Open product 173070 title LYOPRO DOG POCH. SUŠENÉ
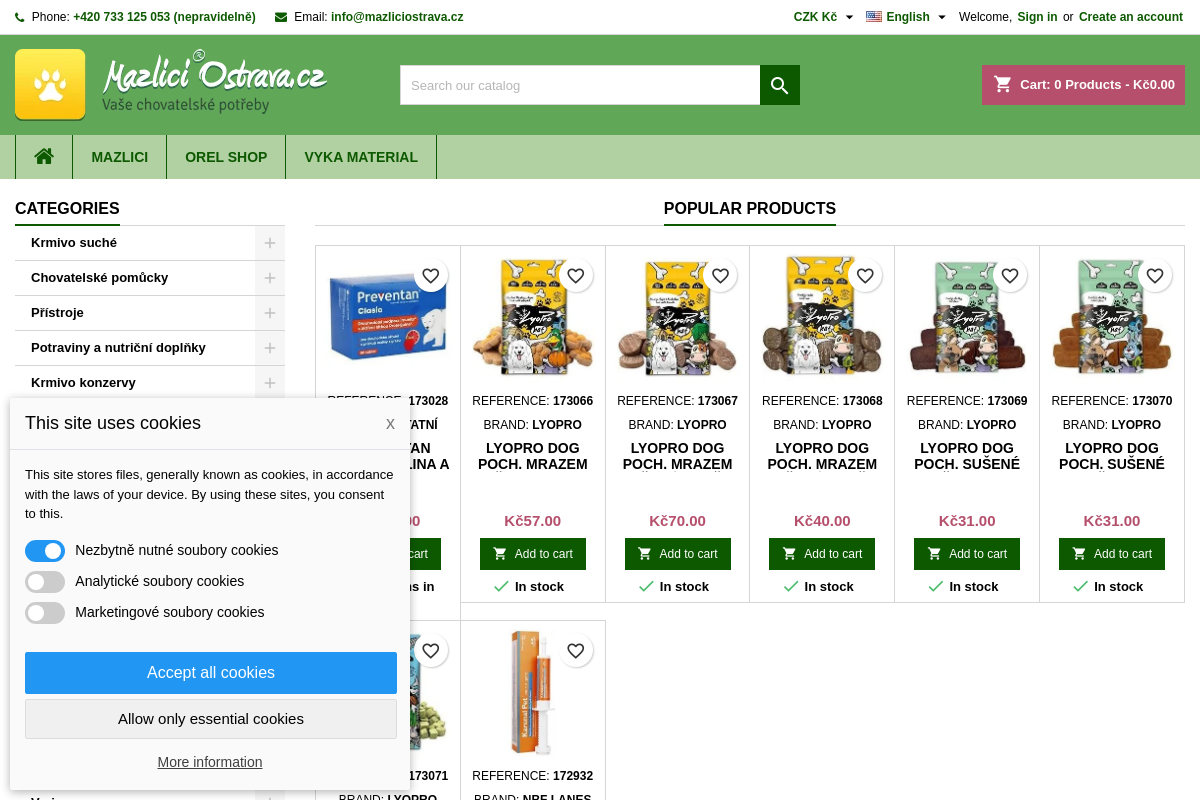1200x800 pixels. coord(1112,456)
